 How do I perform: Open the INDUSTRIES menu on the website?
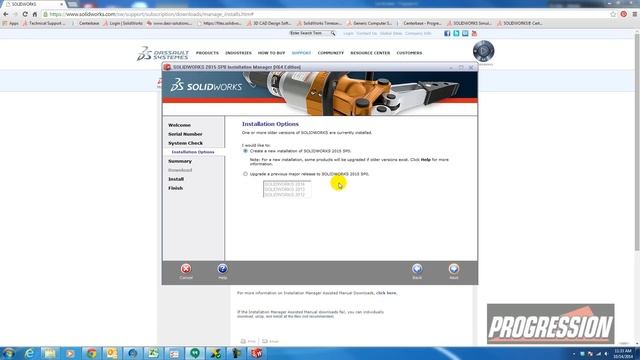238,53
